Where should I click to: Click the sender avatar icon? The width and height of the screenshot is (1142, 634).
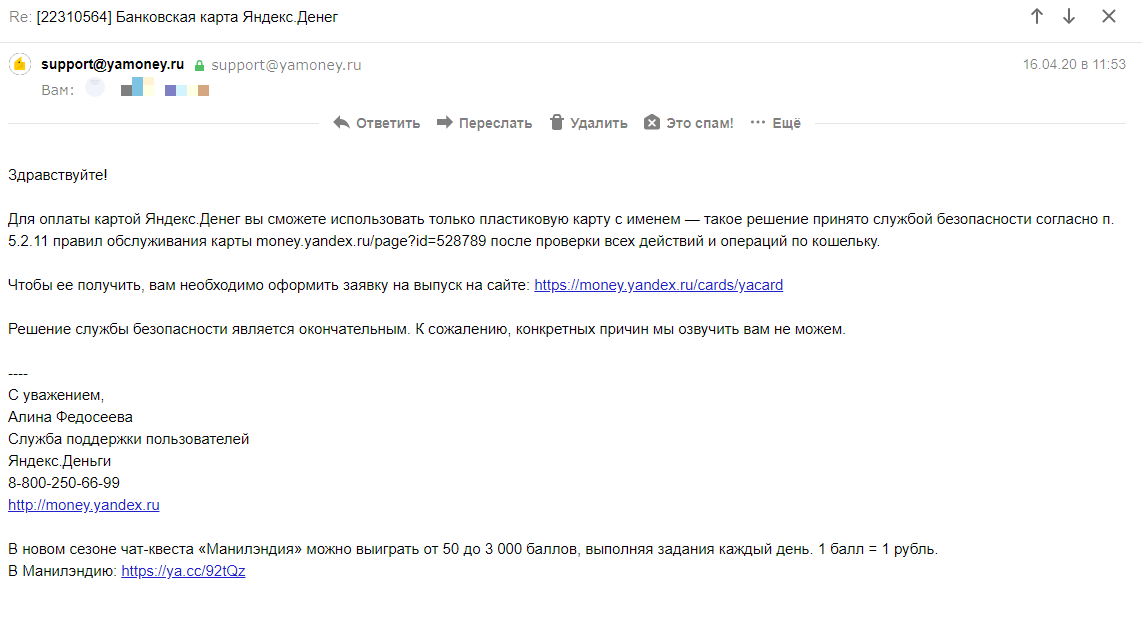pyautogui.click(x=20, y=64)
